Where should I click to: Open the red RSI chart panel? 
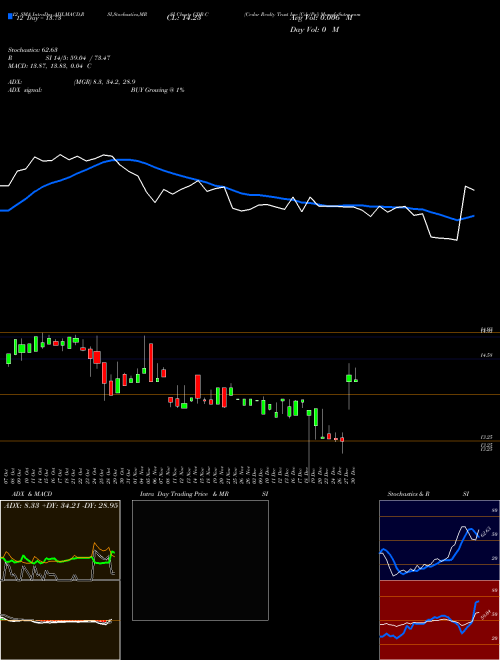point(439,620)
